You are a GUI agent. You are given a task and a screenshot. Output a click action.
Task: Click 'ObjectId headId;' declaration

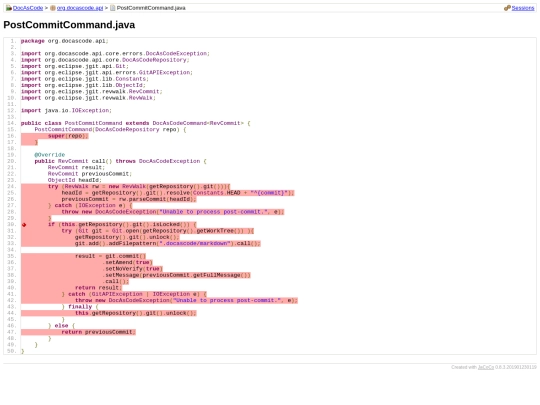pyautogui.click(x=75, y=180)
